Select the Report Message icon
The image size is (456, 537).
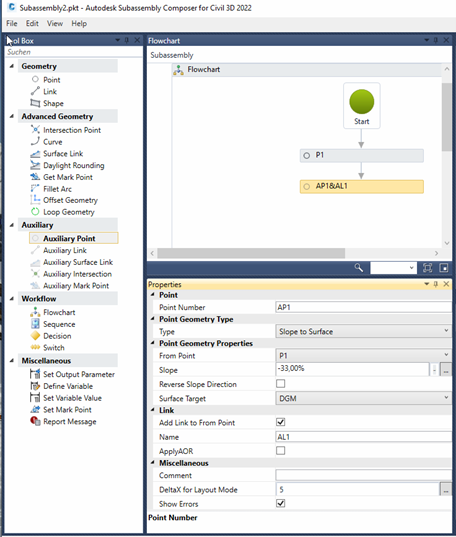coord(35,421)
